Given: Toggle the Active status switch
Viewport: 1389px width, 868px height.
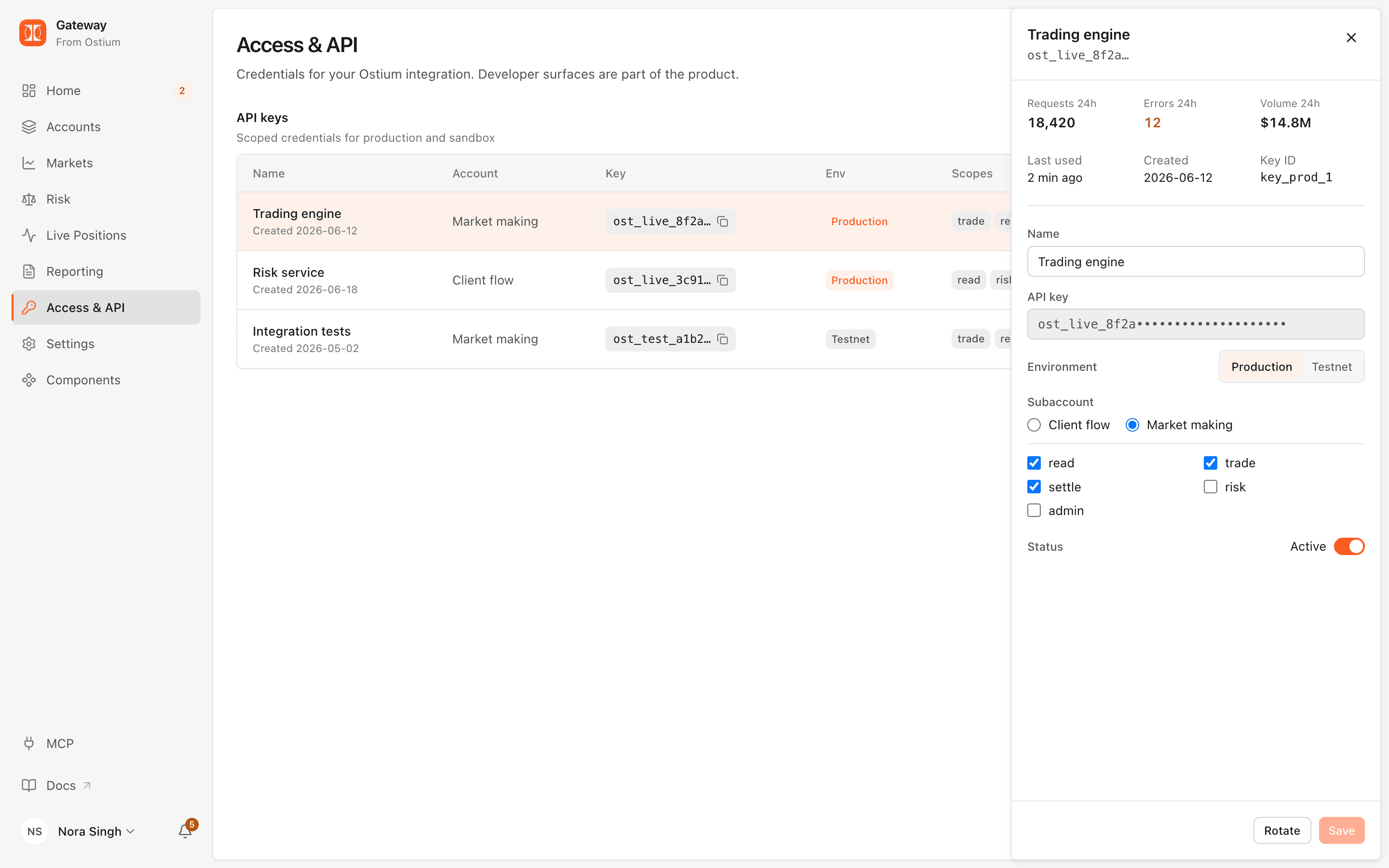Looking at the screenshot, I should [1349, 546].
